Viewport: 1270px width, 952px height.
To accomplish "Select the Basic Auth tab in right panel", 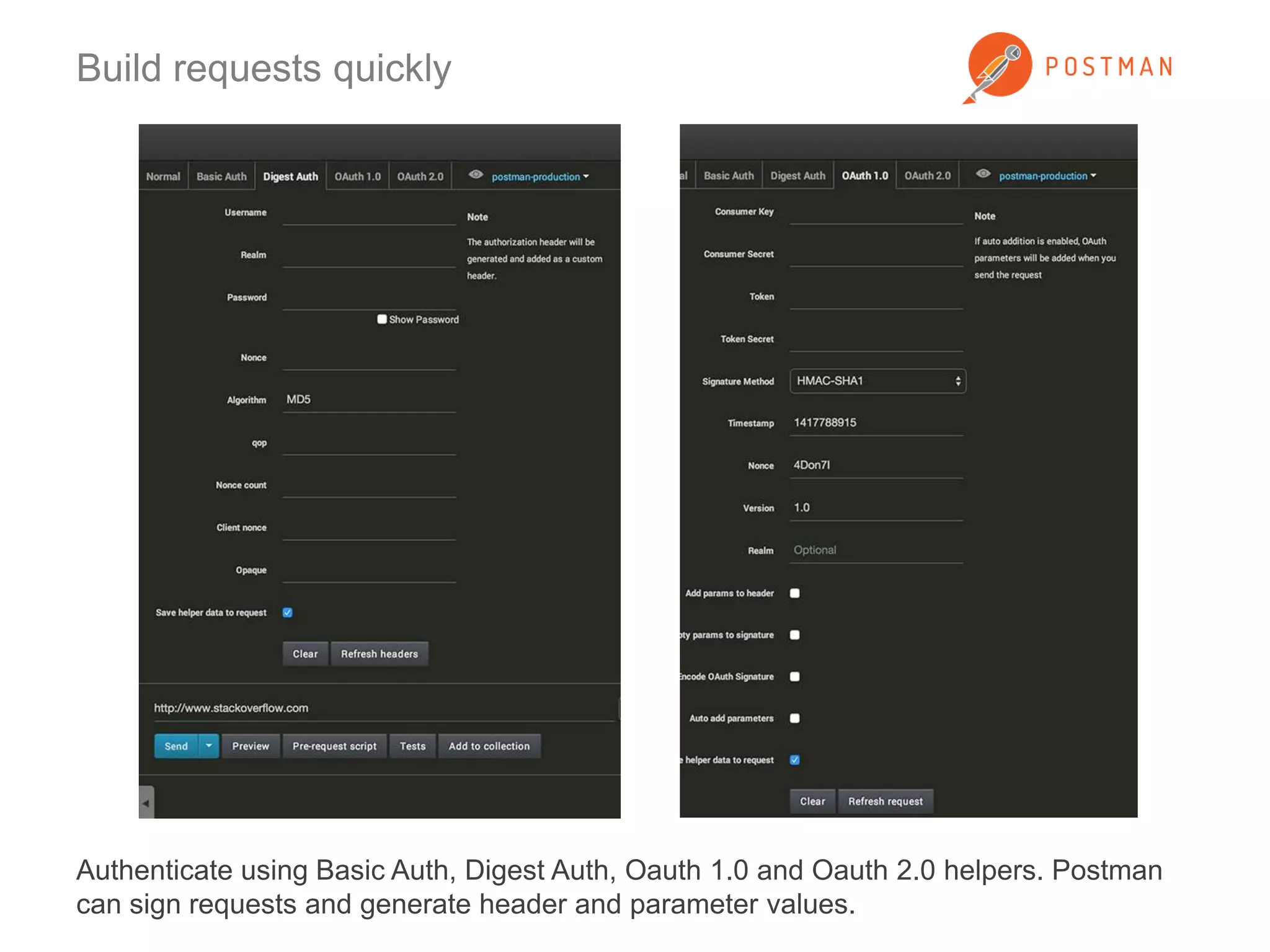I will 729,176.
